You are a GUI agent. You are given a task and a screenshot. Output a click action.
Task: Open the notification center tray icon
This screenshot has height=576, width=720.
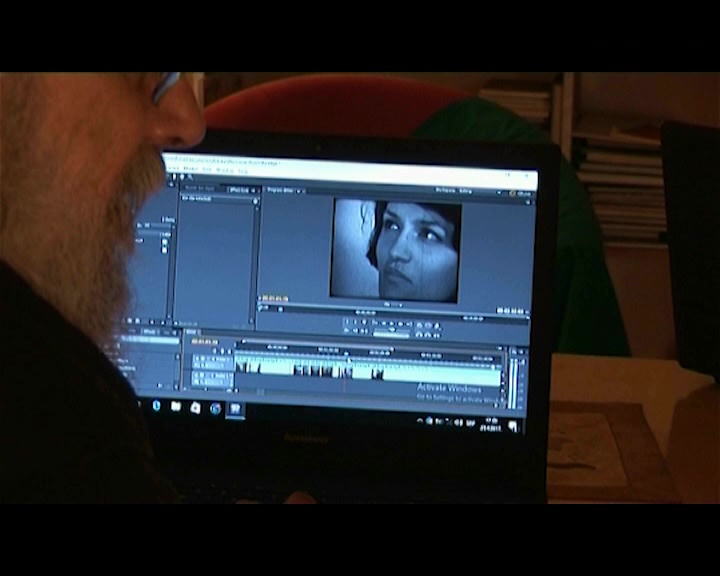pos(512,425)
